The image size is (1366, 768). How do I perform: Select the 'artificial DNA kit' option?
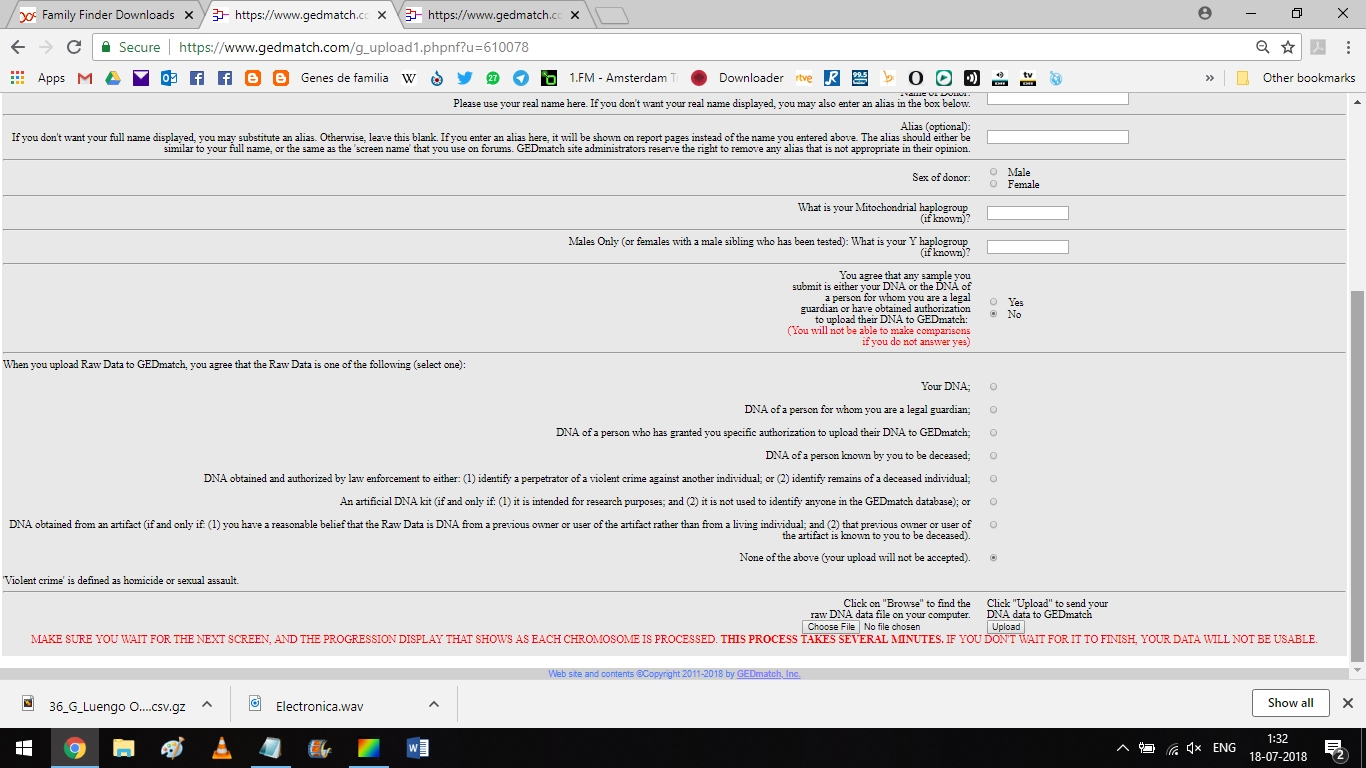[993, 501]
